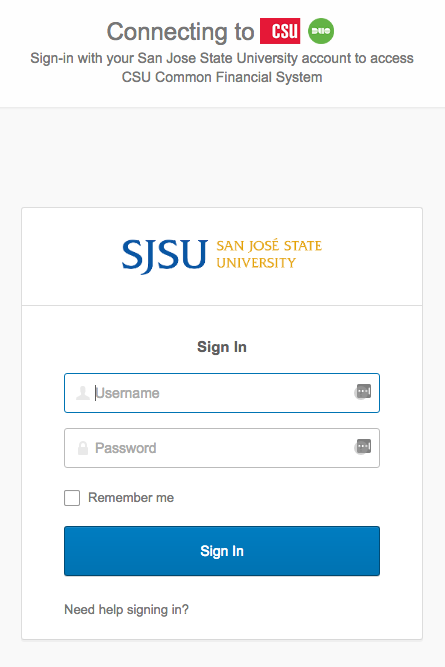Click the blue SJSU logo
This screenshot has height=667, width=445.
165,255
